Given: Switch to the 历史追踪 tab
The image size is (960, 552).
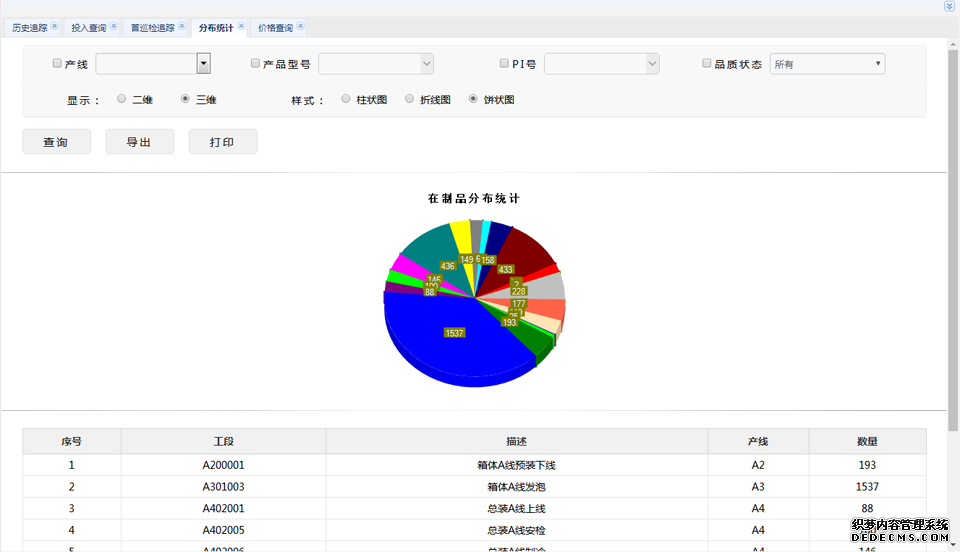Looking at the screenshot, I should pyautogui.click(x=29, y=28).
